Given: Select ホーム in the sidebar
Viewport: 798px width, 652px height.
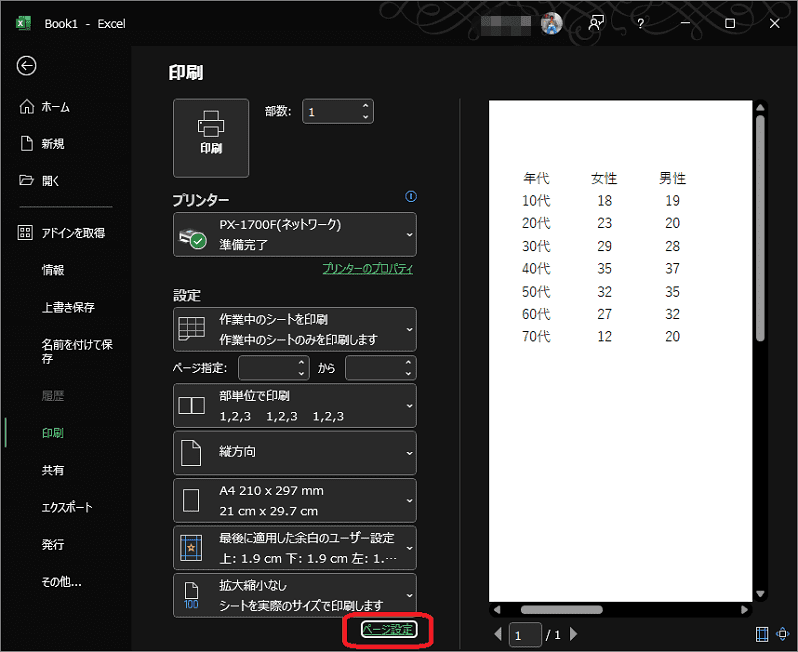Looking at the screenshot, I should pyautogui.click(x=55, y=107).
